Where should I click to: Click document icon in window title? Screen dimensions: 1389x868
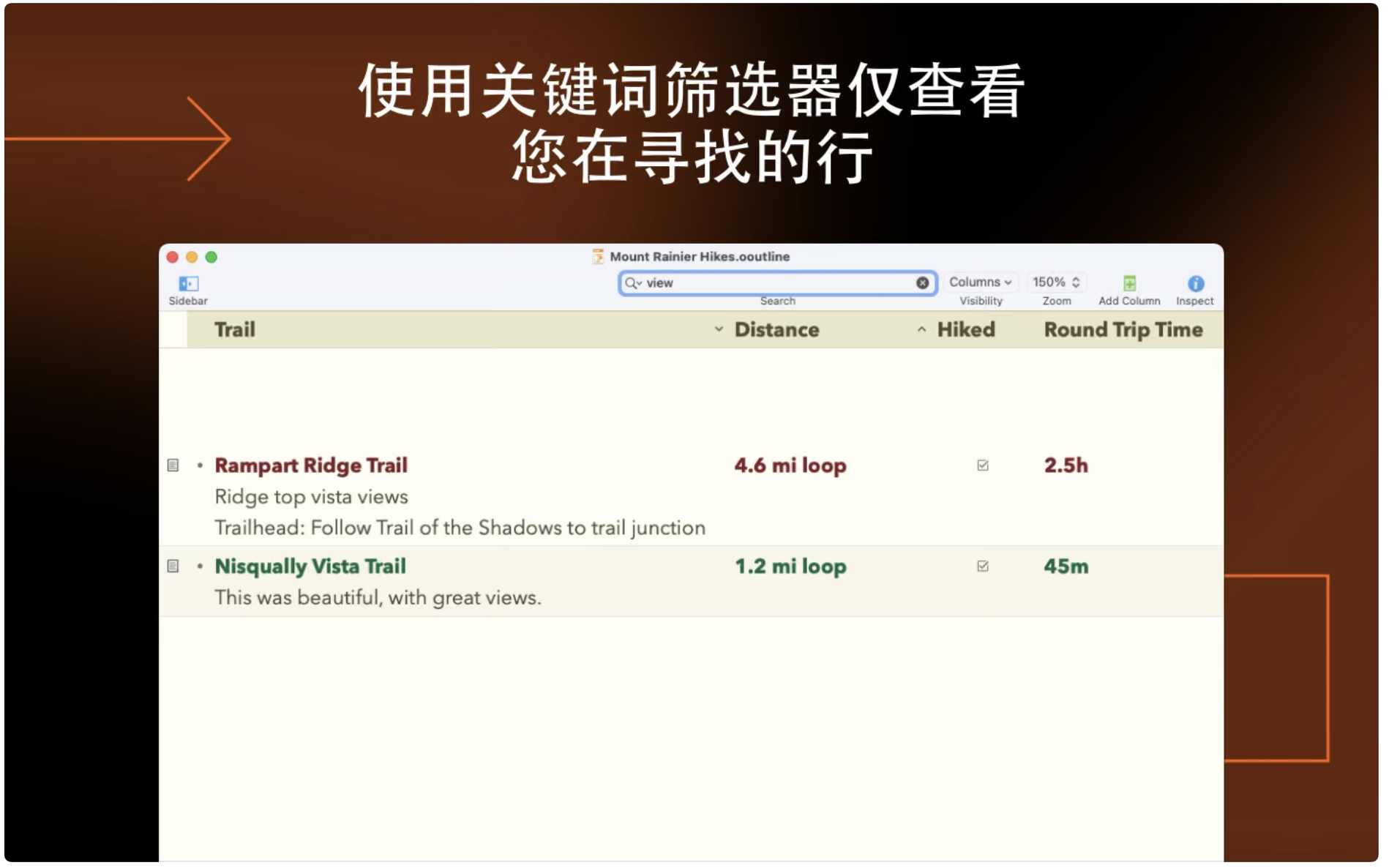599,257
